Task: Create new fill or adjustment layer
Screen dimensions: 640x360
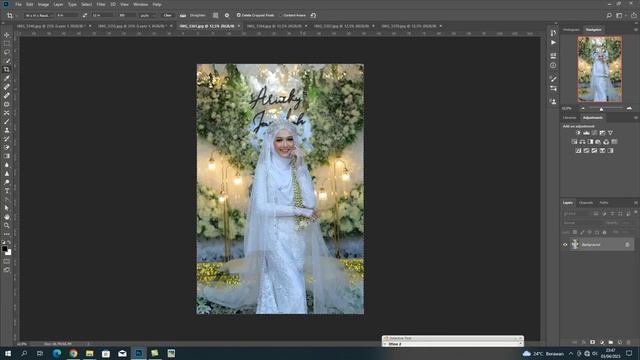Action: (602, 342)
